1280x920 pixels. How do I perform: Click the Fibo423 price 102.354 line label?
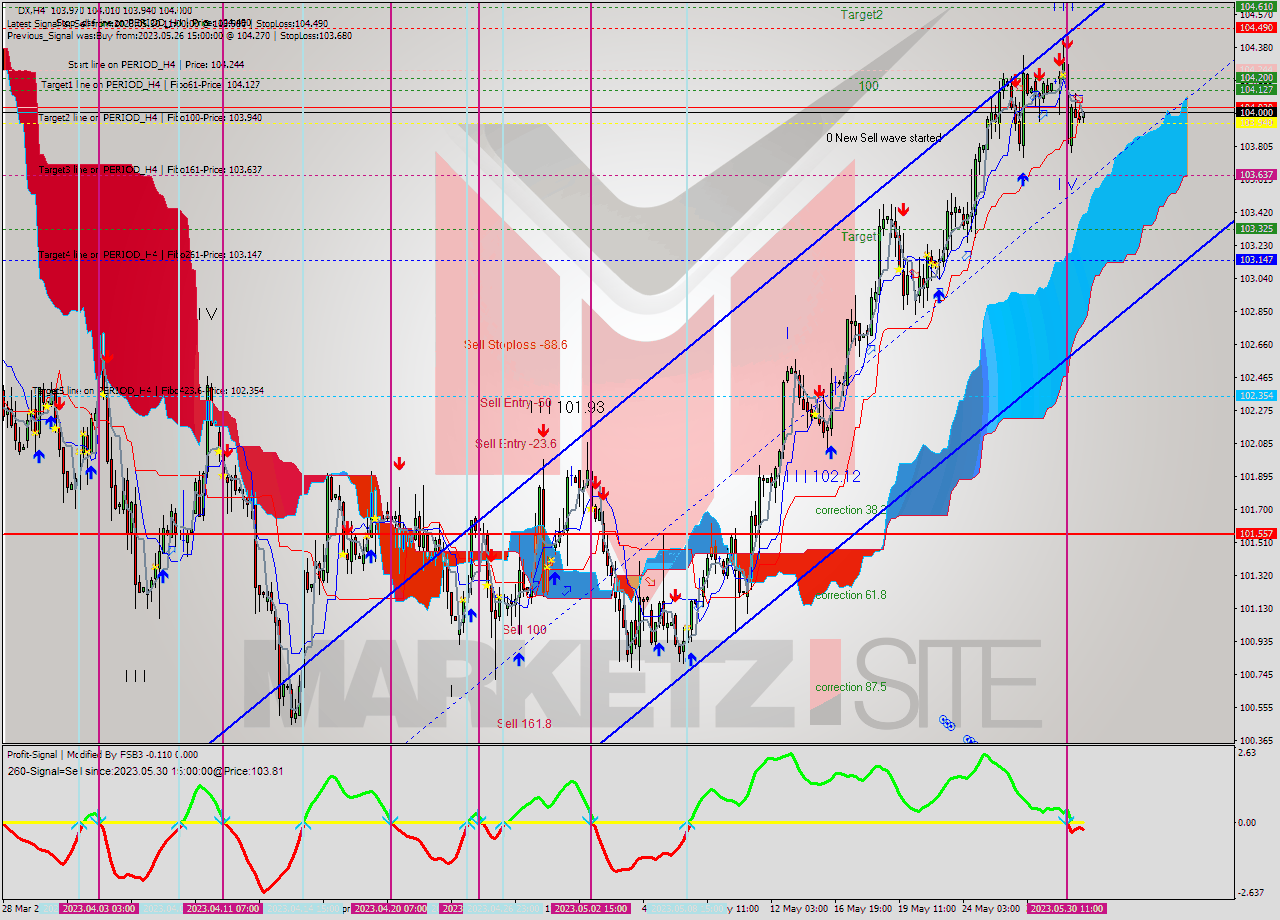[150, 390]
